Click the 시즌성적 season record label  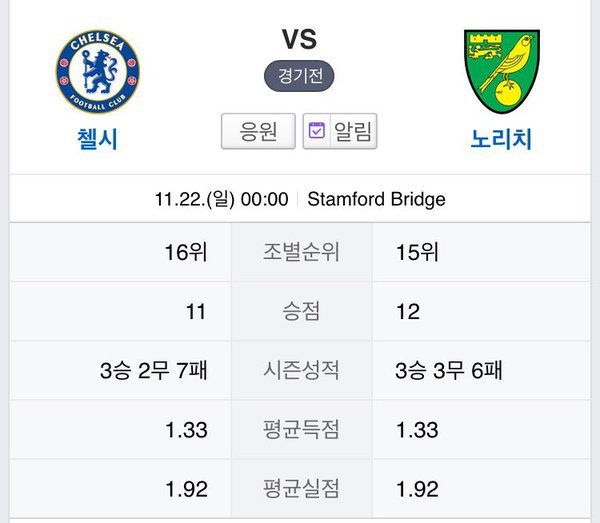click(300, 371)
